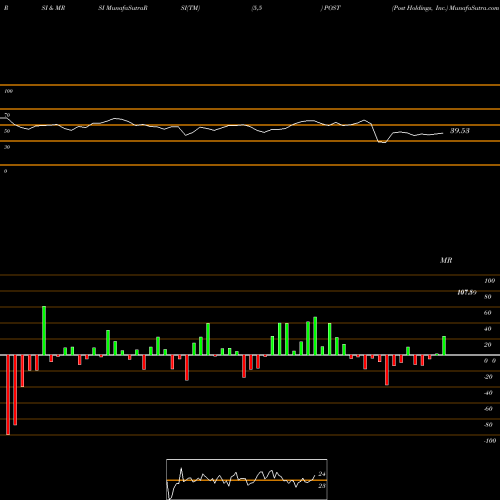Screen dimensions: 500x500
Task: Click the mini chart label 24
Action: (x=322, y=474)
